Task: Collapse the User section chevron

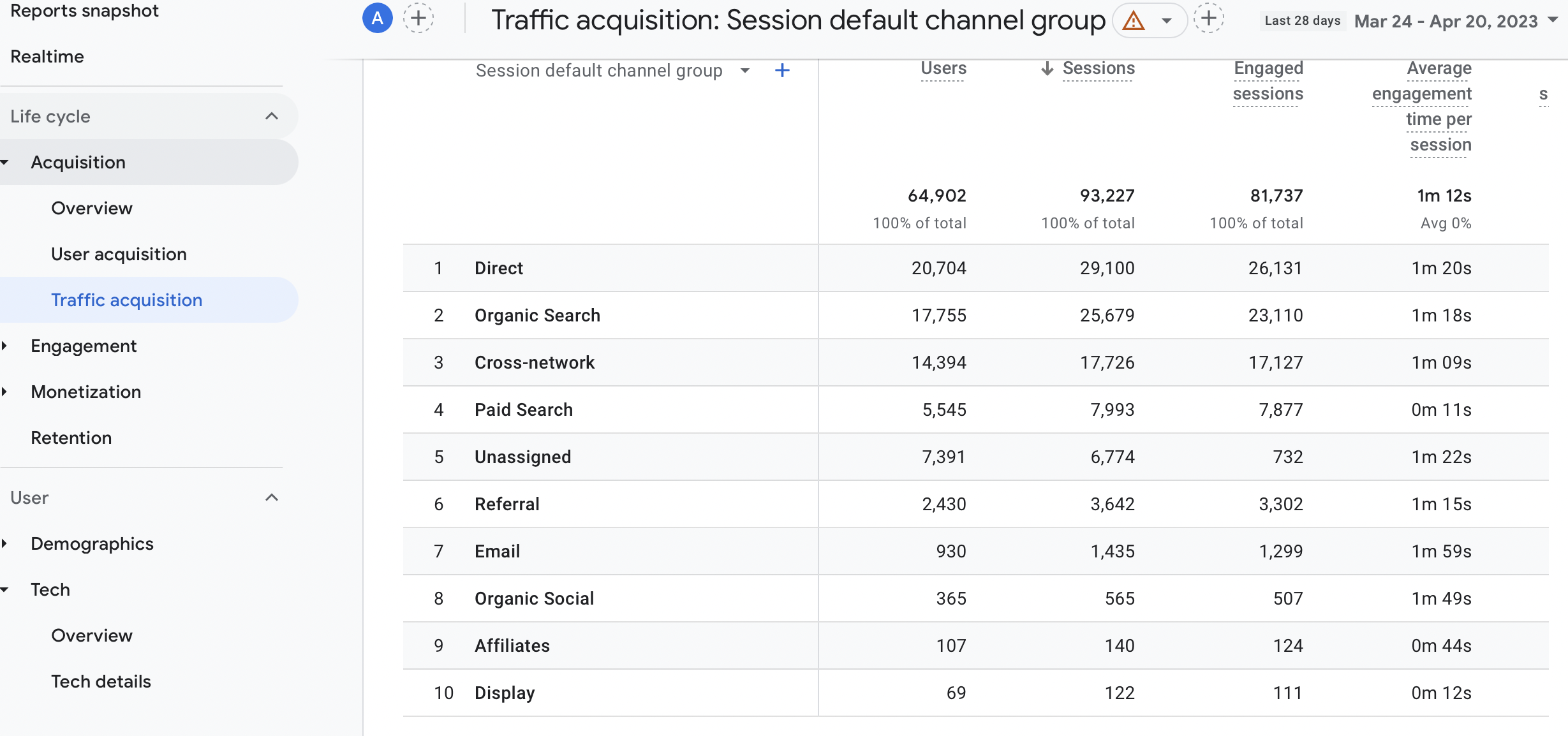Action: point(272,497)
